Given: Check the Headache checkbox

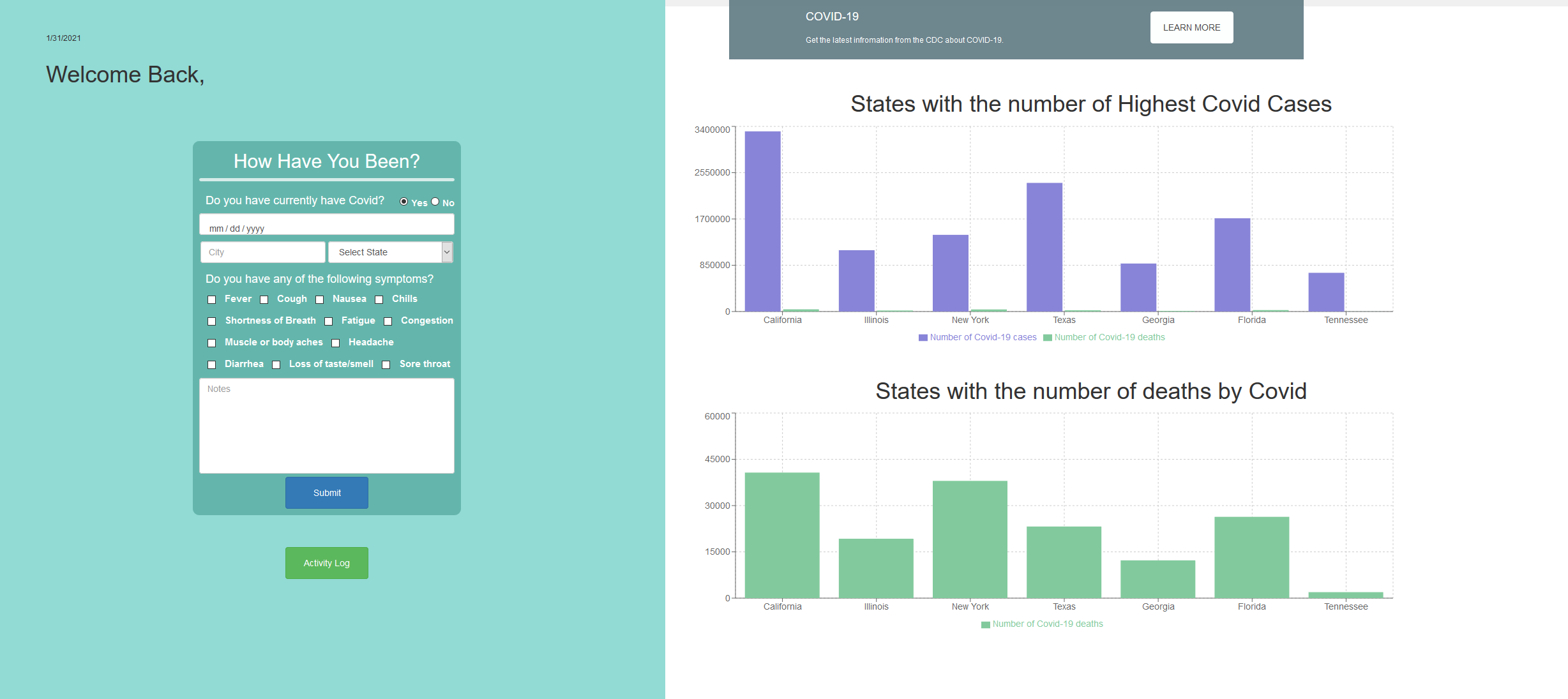Looking at the screenshot, I should 336,343.
